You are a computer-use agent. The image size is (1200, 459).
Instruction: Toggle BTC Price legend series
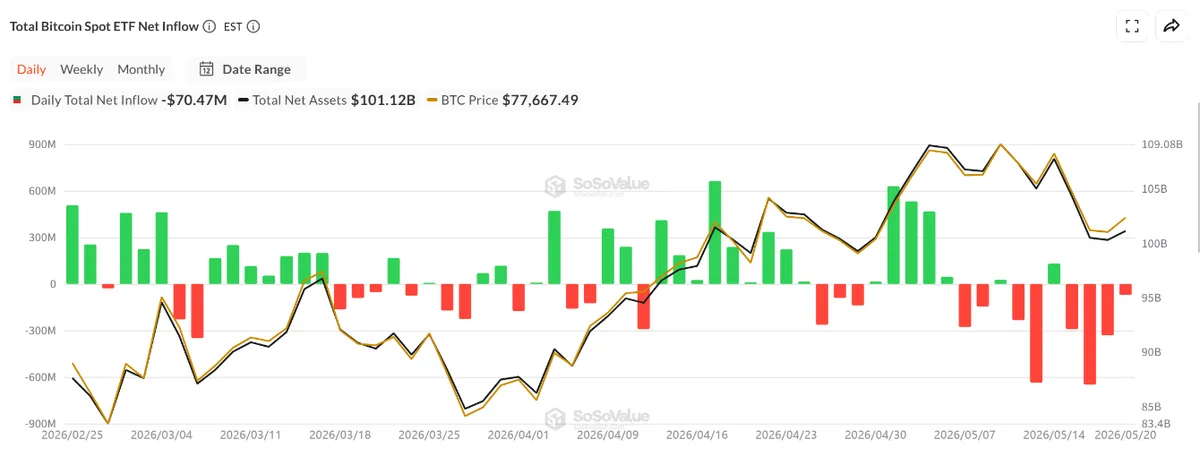click(x=502, y=100)
